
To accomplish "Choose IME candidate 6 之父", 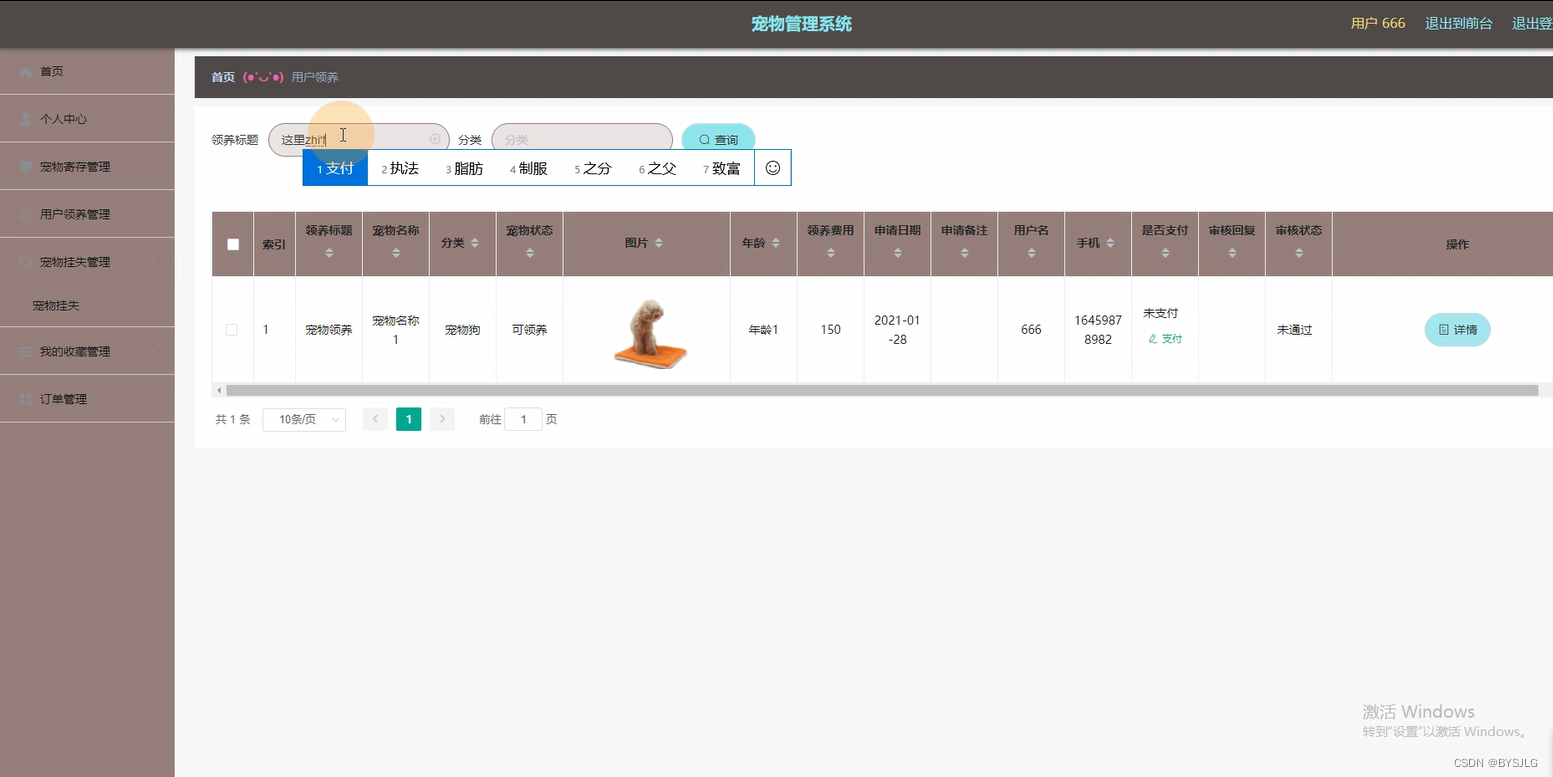I will (658, 168).
